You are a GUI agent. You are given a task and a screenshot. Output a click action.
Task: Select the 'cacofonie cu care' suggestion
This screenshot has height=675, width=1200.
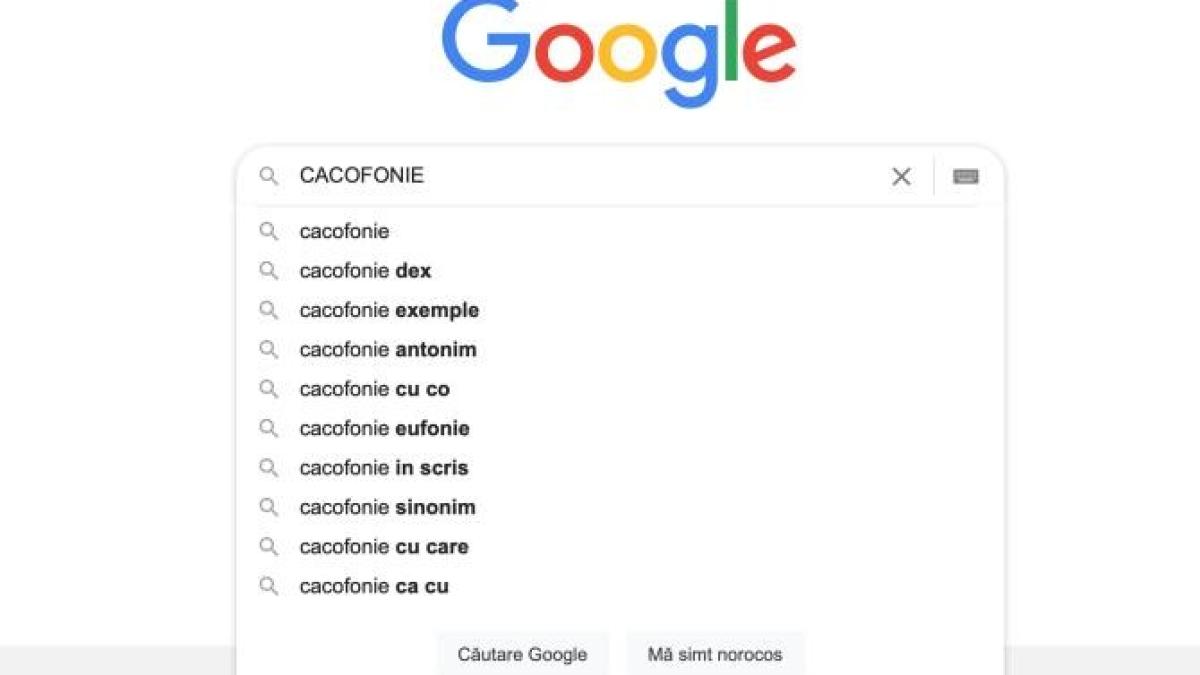[x=384, y=546]
